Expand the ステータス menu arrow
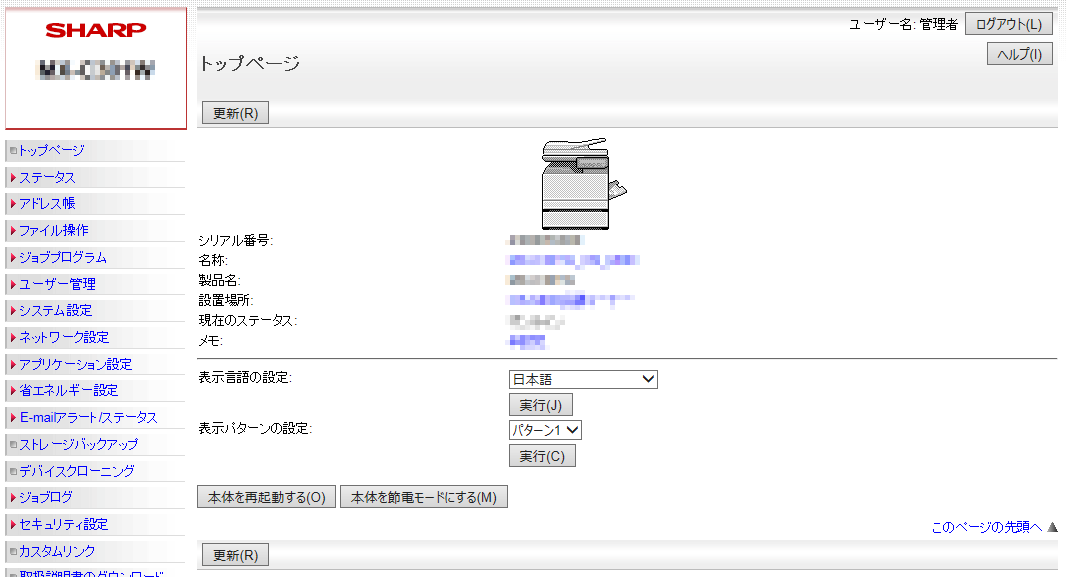Screen dimensions: 1066x577 [x=12, y=178]
